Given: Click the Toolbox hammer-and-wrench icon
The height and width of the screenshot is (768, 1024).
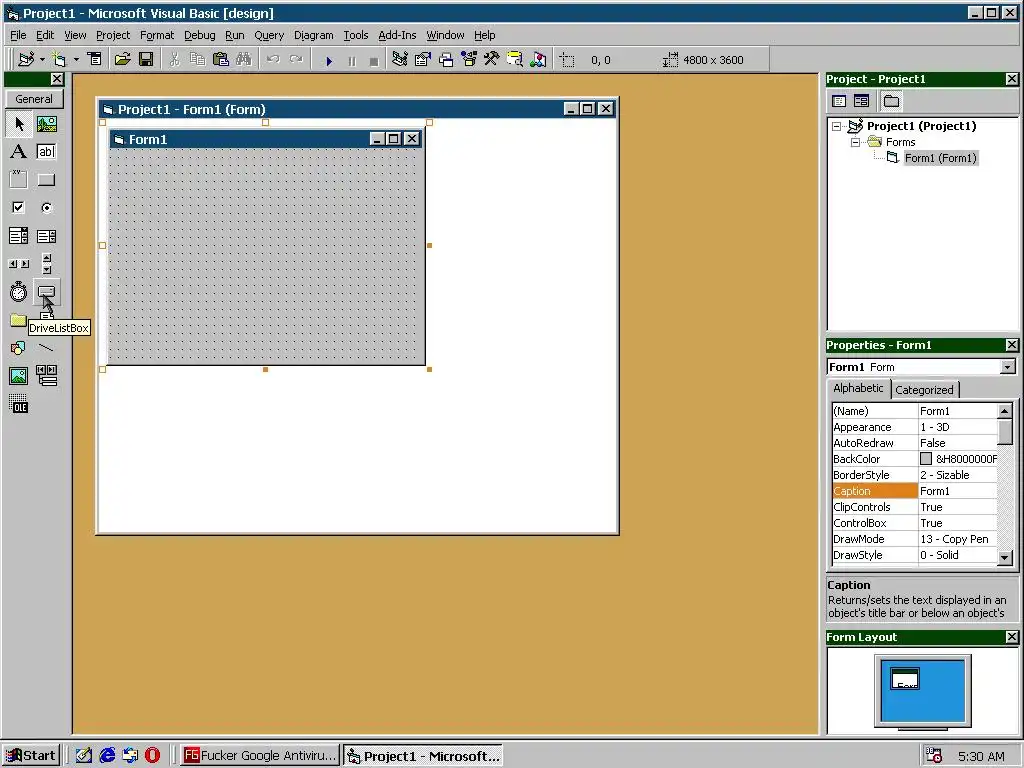Looking at the screenshot, I should click(x=492, y=59).
